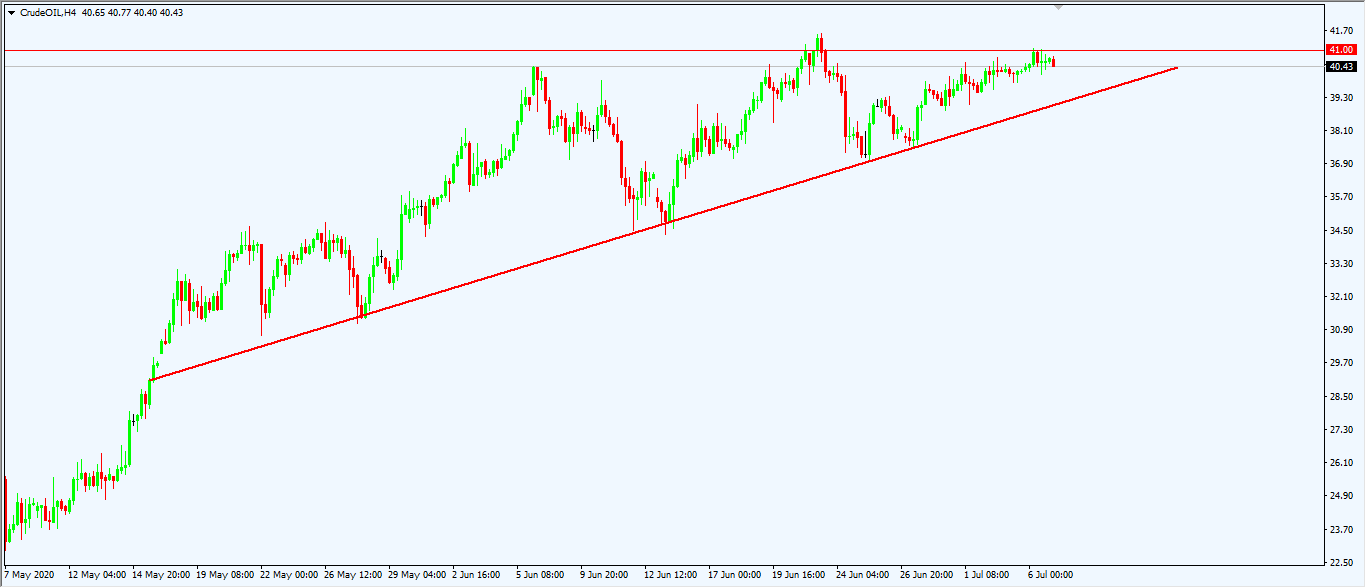Screen dimensions: 1366x588
Task: Click the 34.50 price axis label
Action: 1340,230
